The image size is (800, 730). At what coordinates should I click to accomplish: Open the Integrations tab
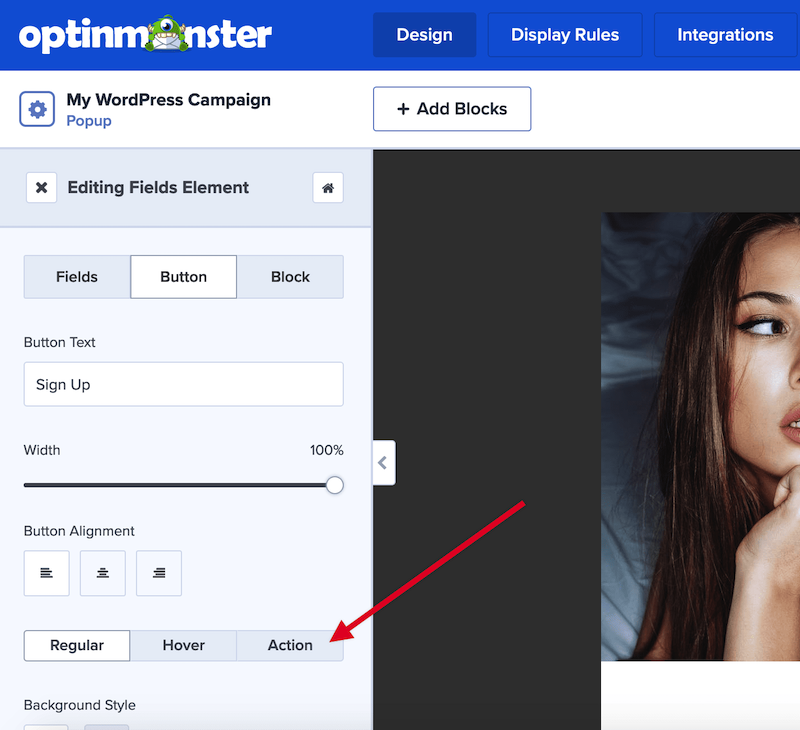click(725, 35)
